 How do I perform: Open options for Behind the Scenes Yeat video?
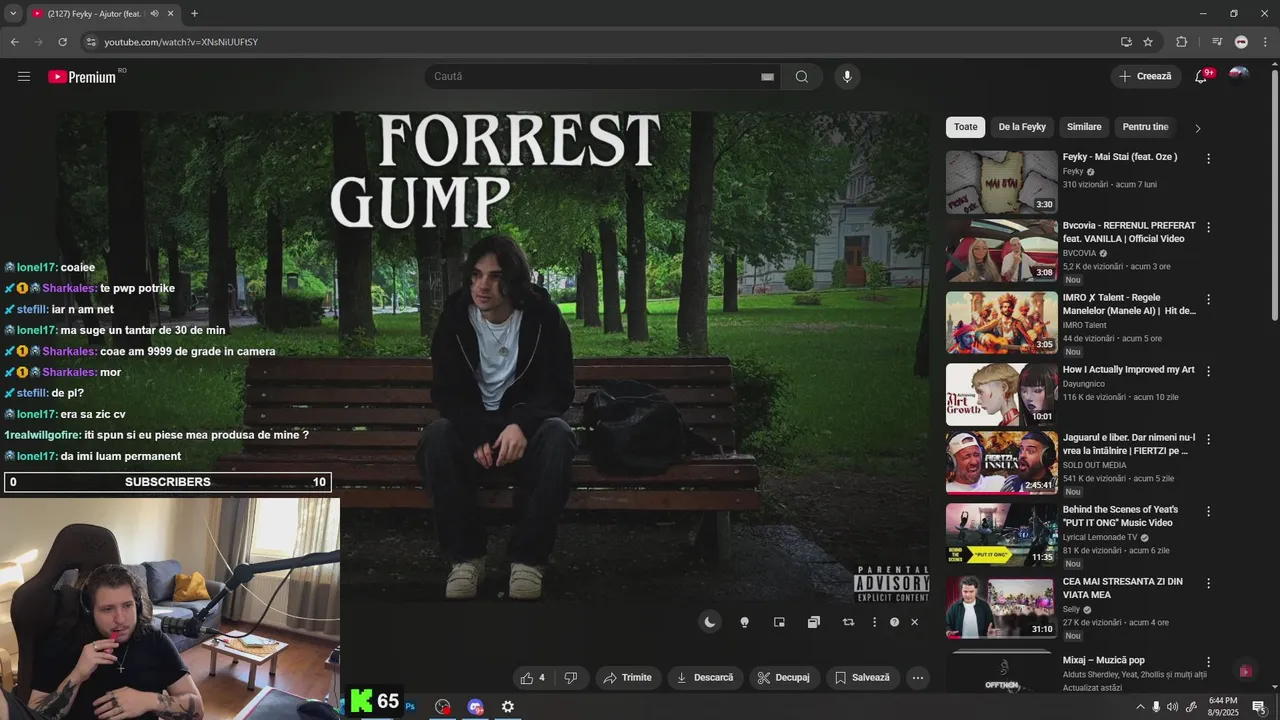[1208, 511]
